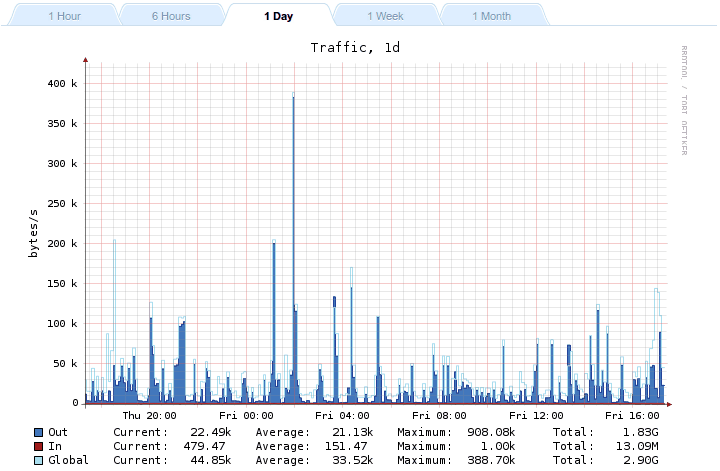Click the blue Out legend swatch
This screenshot has height=471, width=720.
[38, 432]
